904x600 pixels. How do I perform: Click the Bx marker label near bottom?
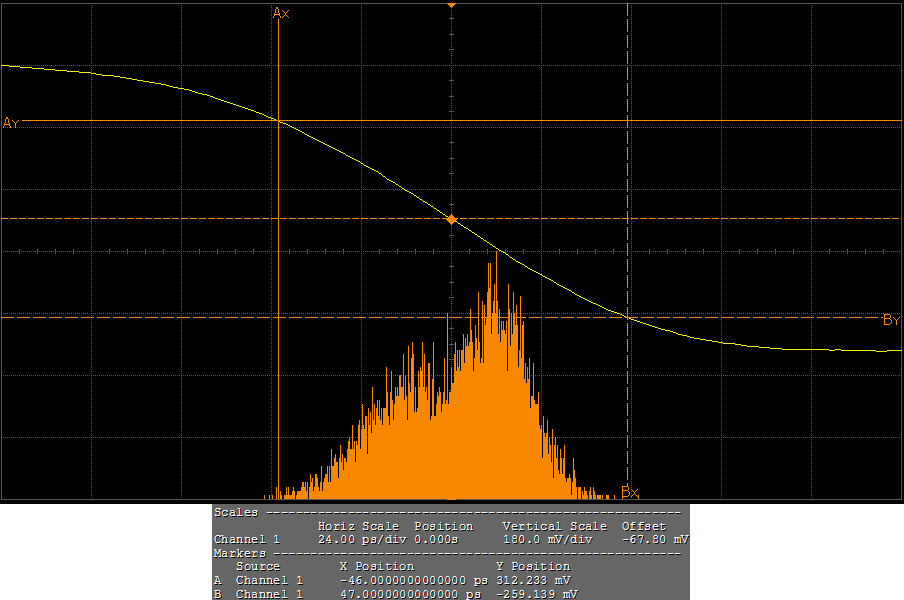pos(630,492)
